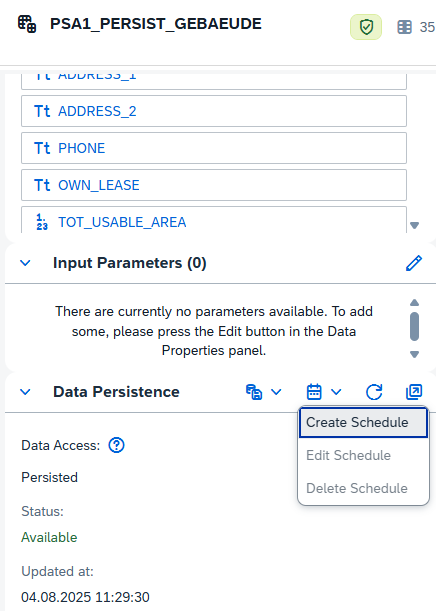This screenshot has height=611, width=436.
Task: Collapse the Input Parameters section
Action: coord(25,263)
